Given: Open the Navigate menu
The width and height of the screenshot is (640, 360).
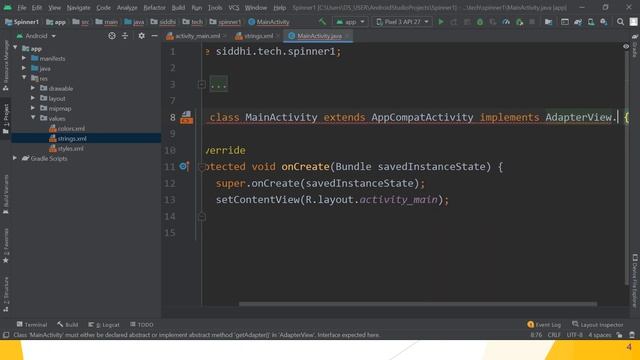Looking at the screenshot, I should (x=78, y=8).
